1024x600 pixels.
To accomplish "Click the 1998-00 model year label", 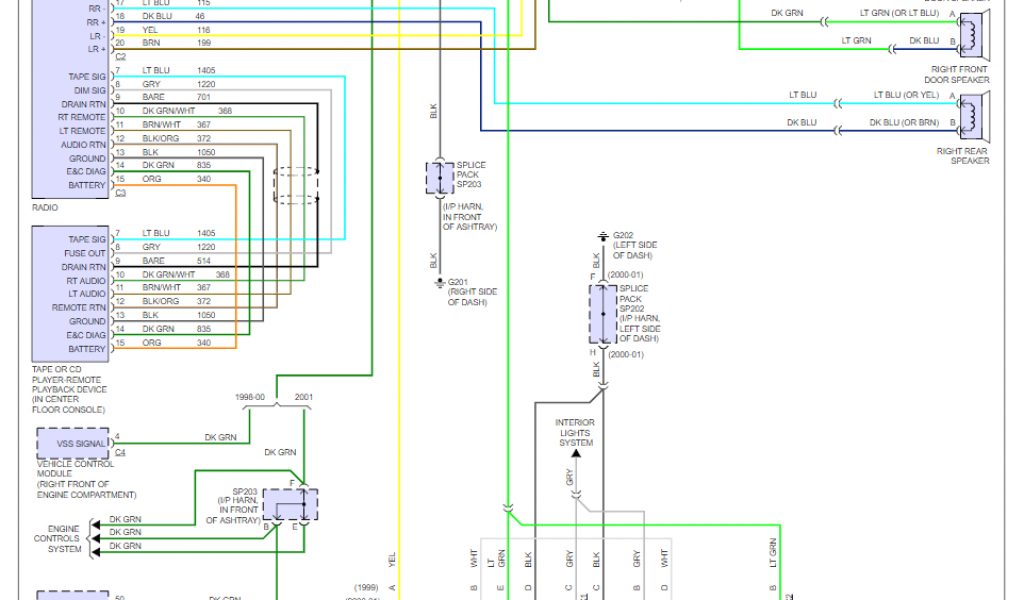I will (x=252, y=397).
